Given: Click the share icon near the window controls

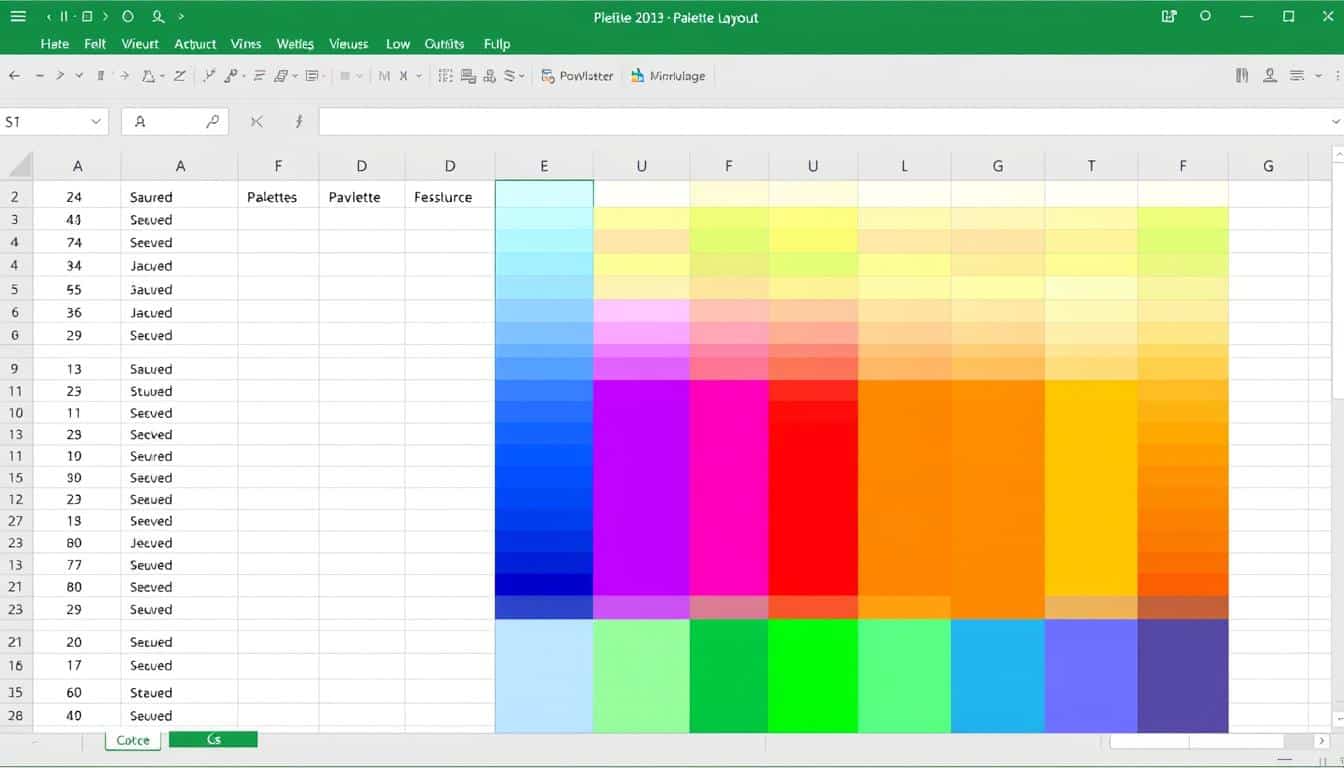Looking at the screenshot, I should click(1169, 17).
